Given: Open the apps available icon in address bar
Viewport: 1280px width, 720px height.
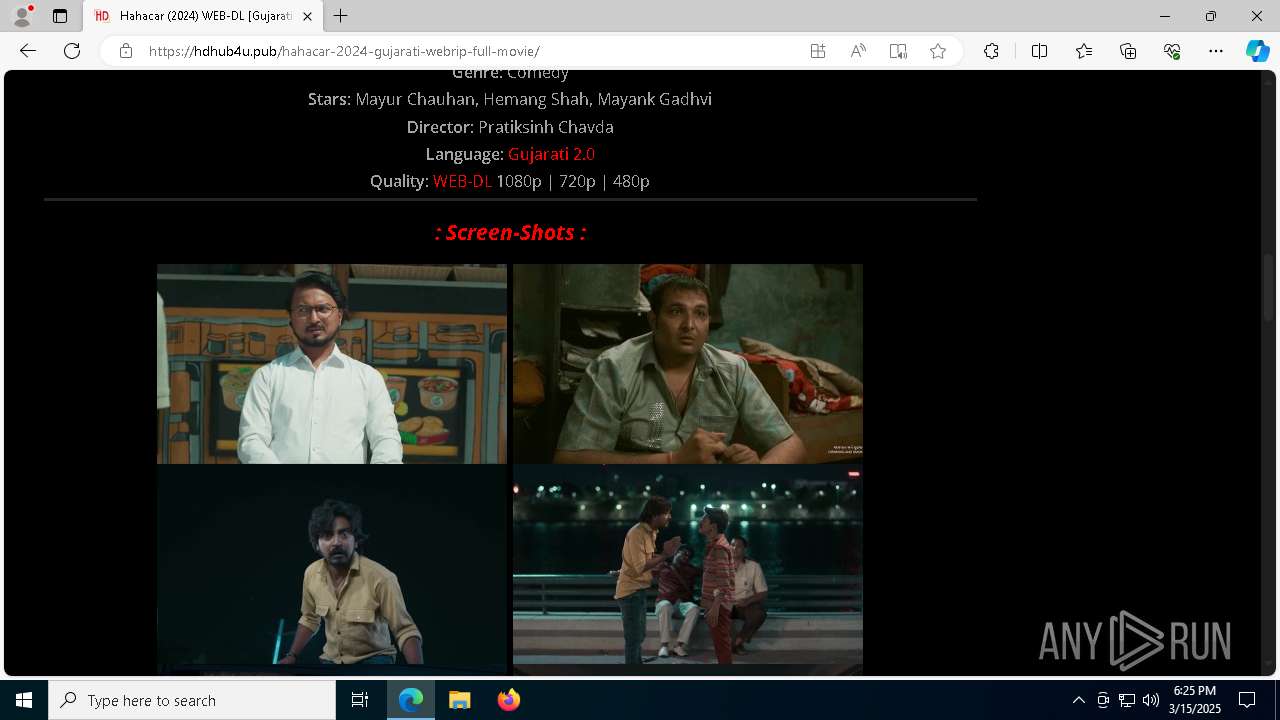Looking at the screenshot, I should click(818, 51).
